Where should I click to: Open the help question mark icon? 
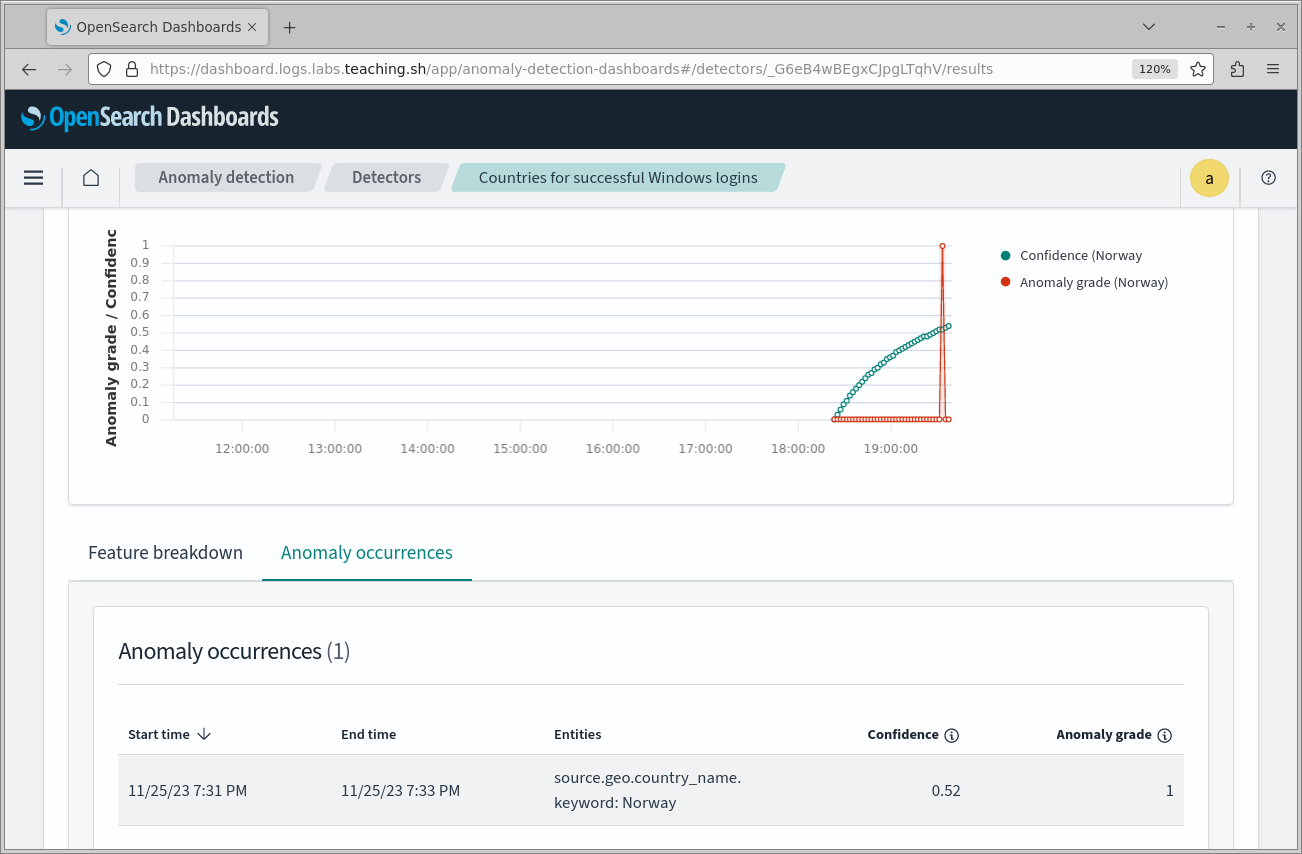pos(1268,178)
